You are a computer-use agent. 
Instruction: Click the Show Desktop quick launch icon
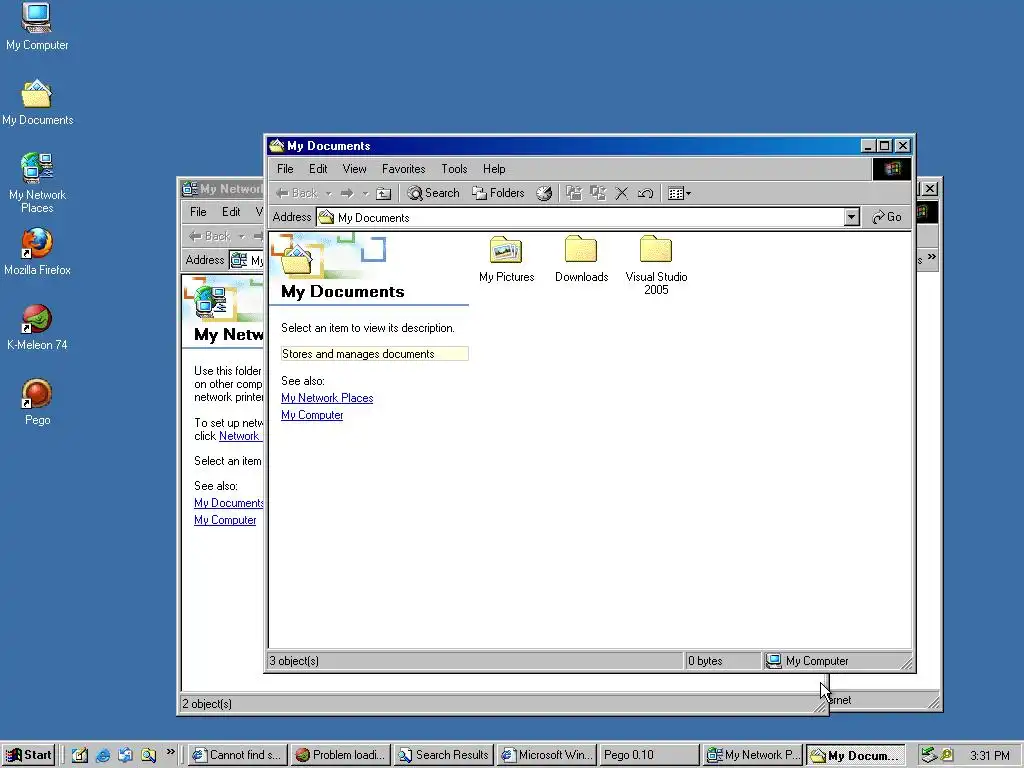tap(80, 756)
